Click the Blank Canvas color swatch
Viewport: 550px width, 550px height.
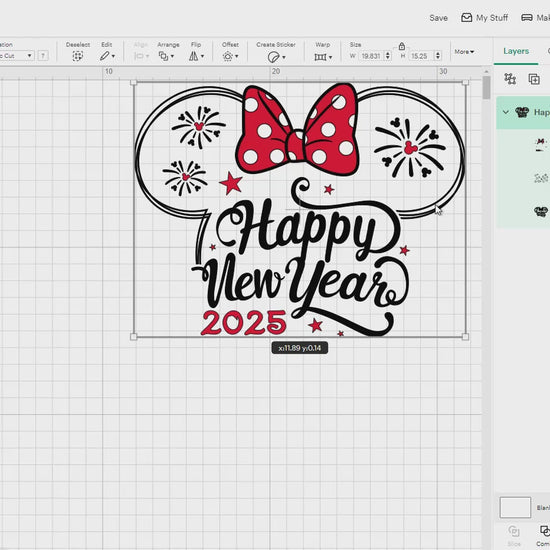tap(515, 507)
